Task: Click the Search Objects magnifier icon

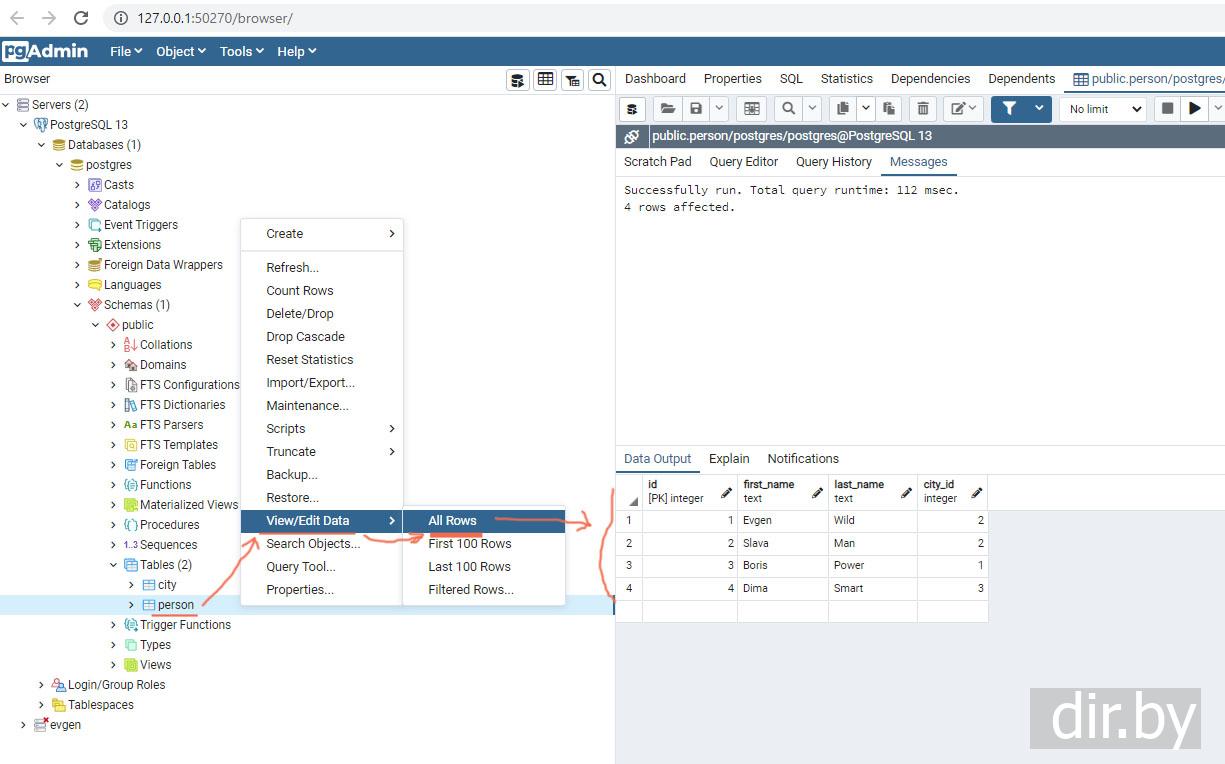Action: (x=599, y=80)
